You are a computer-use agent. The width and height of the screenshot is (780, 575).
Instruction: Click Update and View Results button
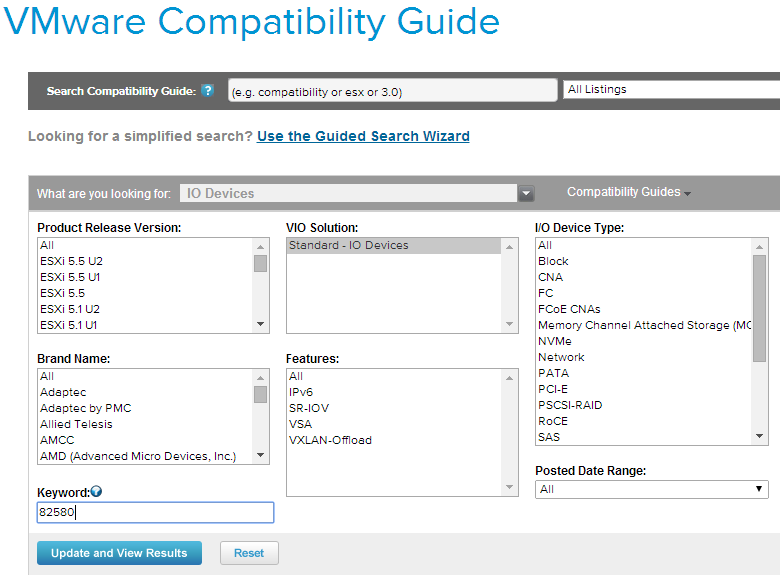pyautogui.click(x=119, y=553)
